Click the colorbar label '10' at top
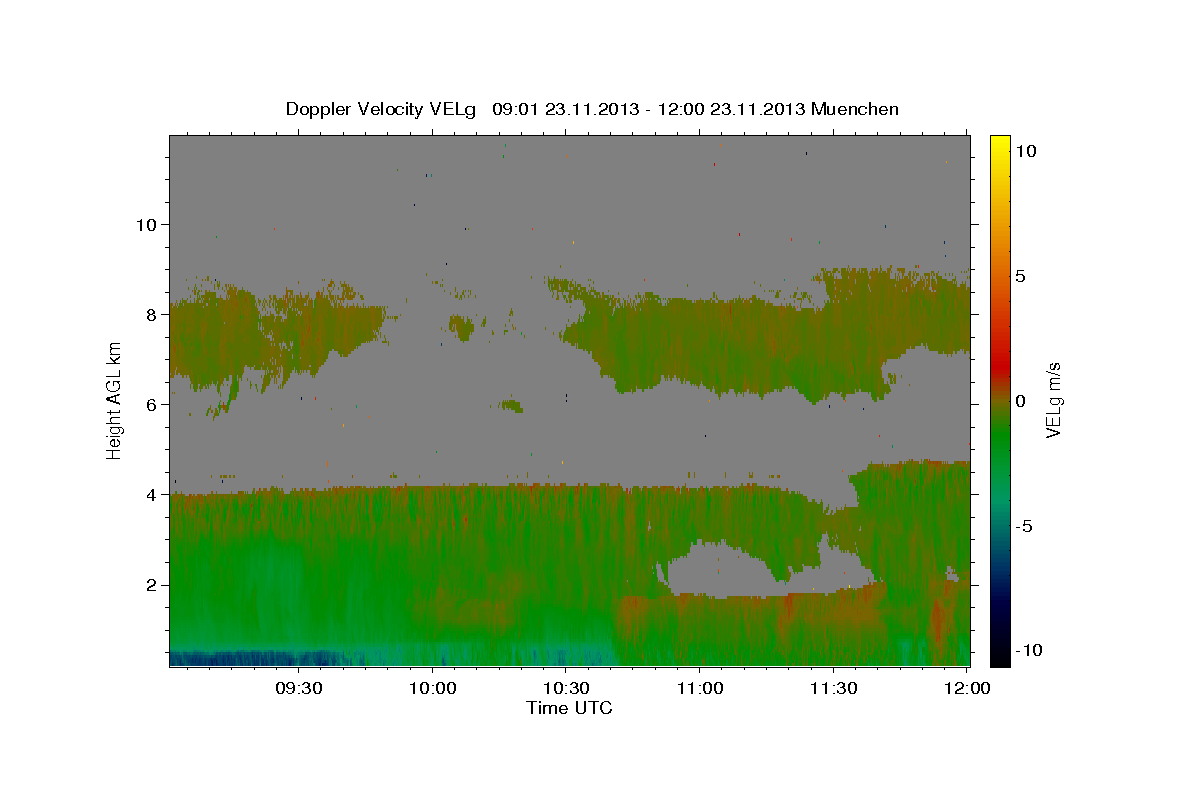This screenshot has width=1200, height=800. 1025,150
